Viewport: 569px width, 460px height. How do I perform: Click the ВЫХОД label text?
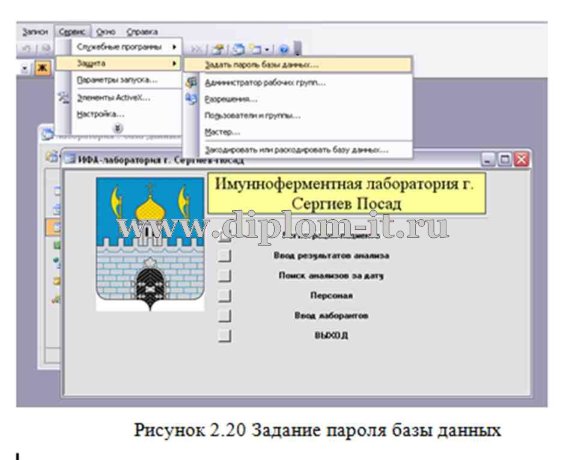pos(331,335)
